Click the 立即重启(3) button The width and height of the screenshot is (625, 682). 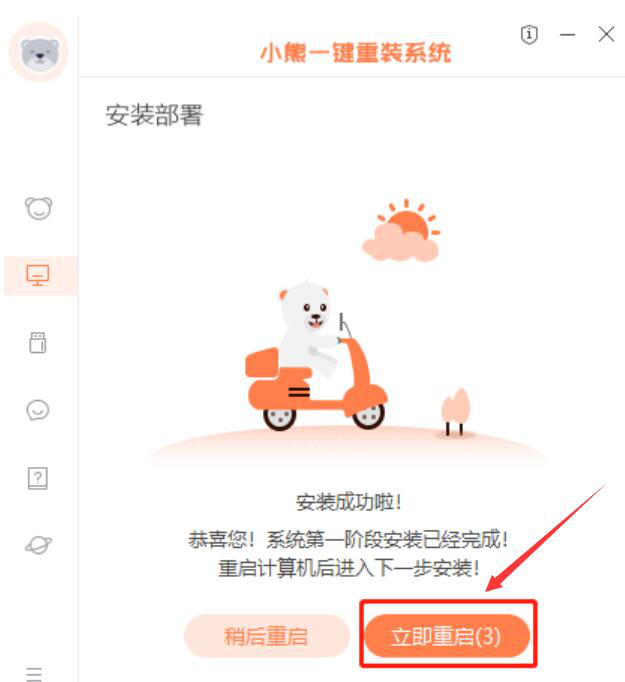click(447, 636)
